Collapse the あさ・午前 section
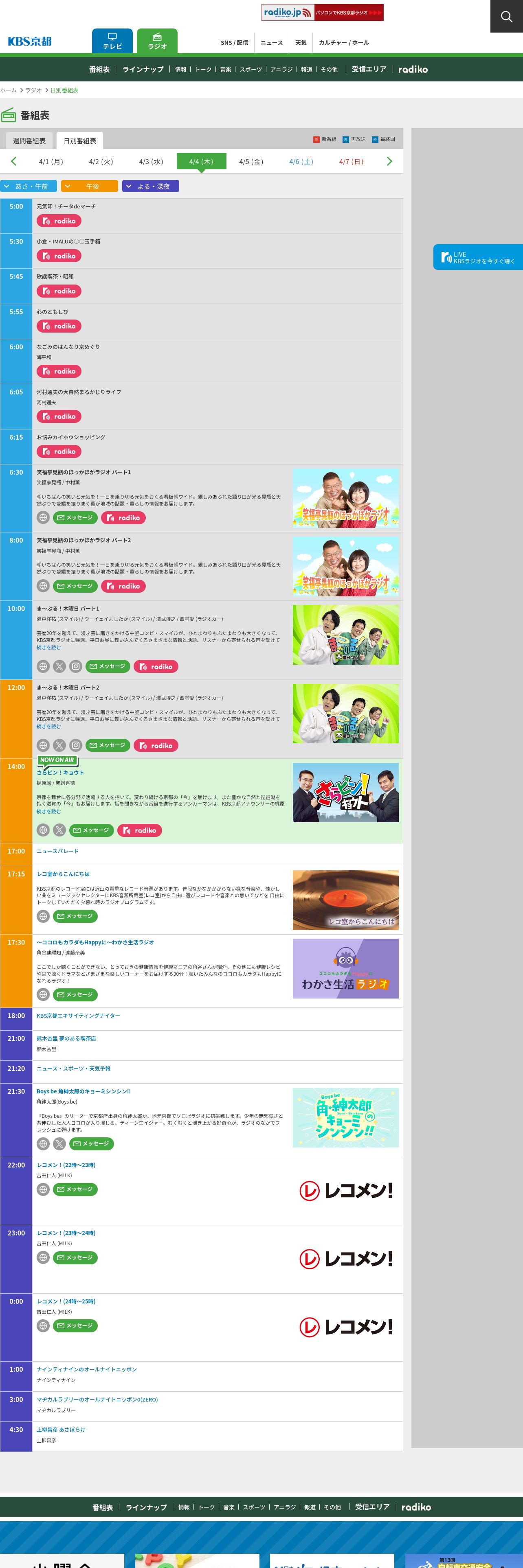Screen dimensions: 523x1568 [29, 186]
